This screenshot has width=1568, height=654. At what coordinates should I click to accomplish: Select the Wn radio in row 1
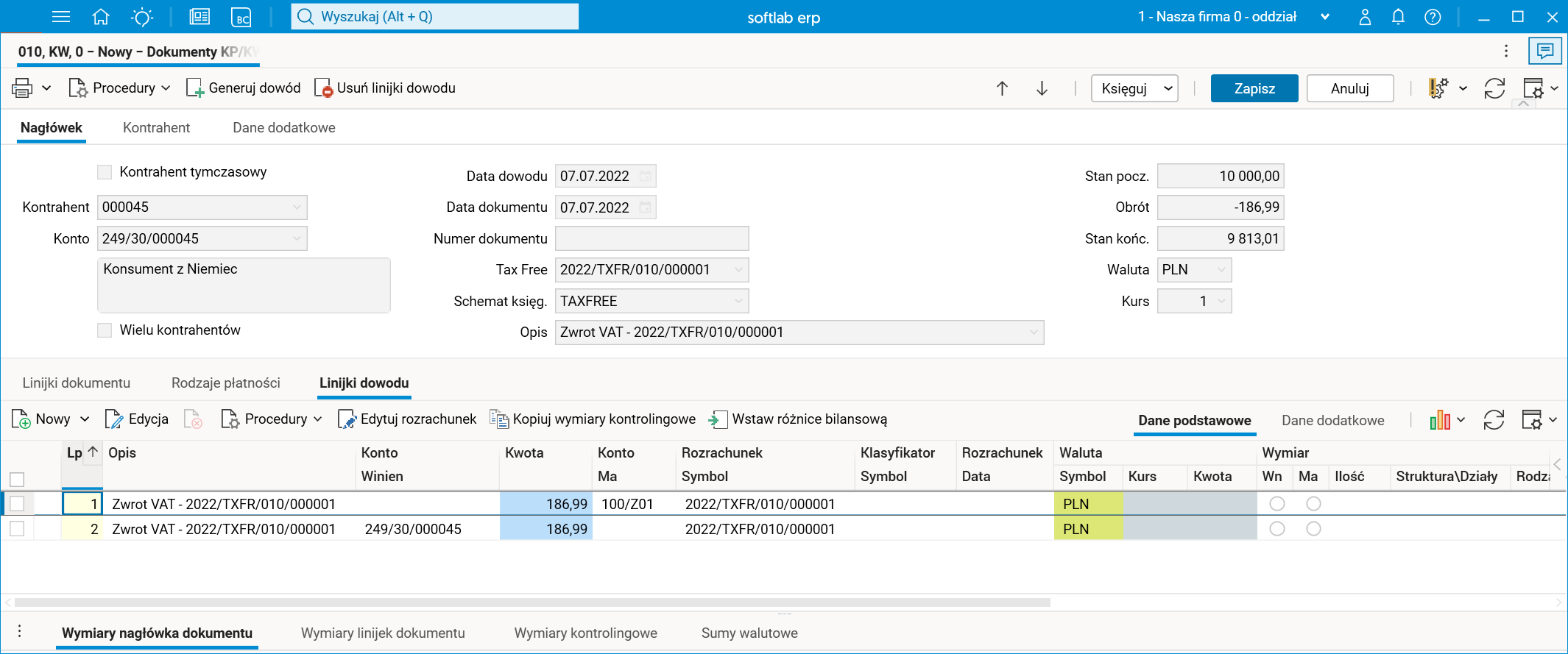pos(1277,504)
